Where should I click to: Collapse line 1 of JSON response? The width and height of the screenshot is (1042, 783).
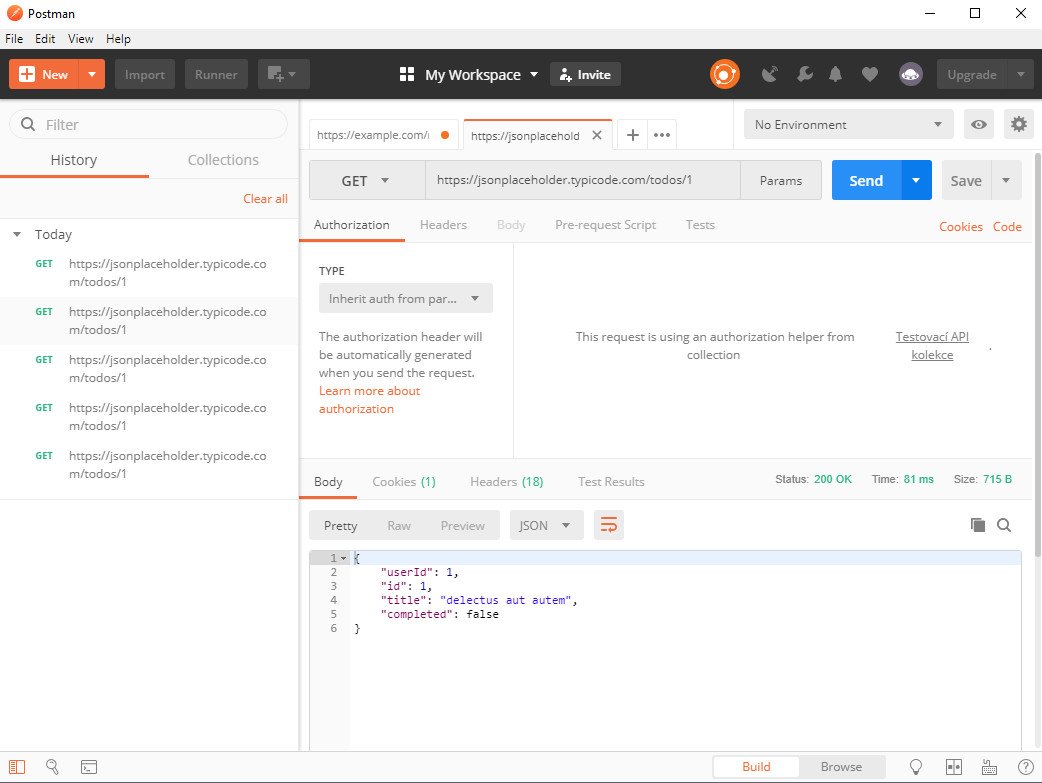[x=344, y=558]
